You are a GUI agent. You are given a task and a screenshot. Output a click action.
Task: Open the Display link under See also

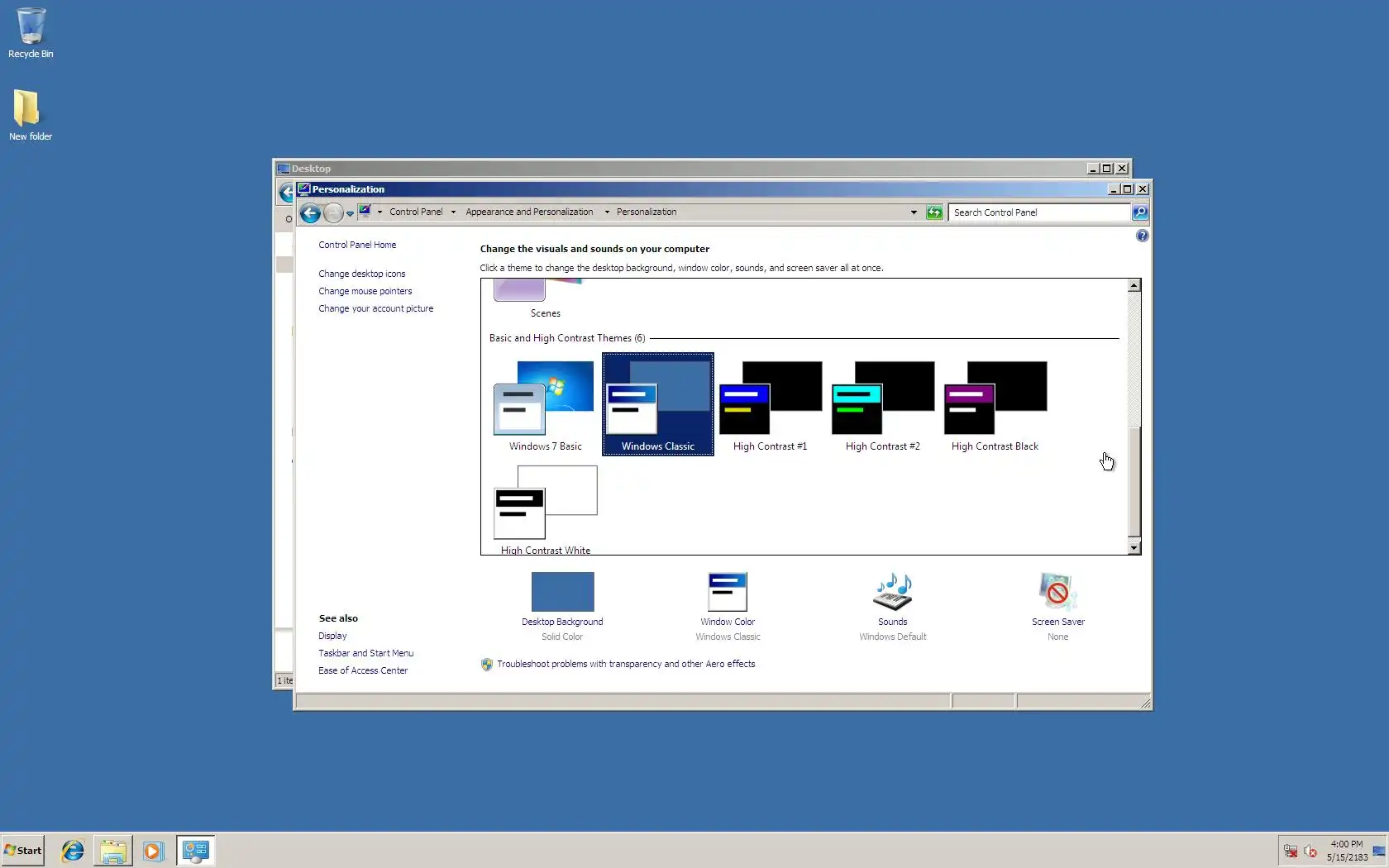click(332, 637)
